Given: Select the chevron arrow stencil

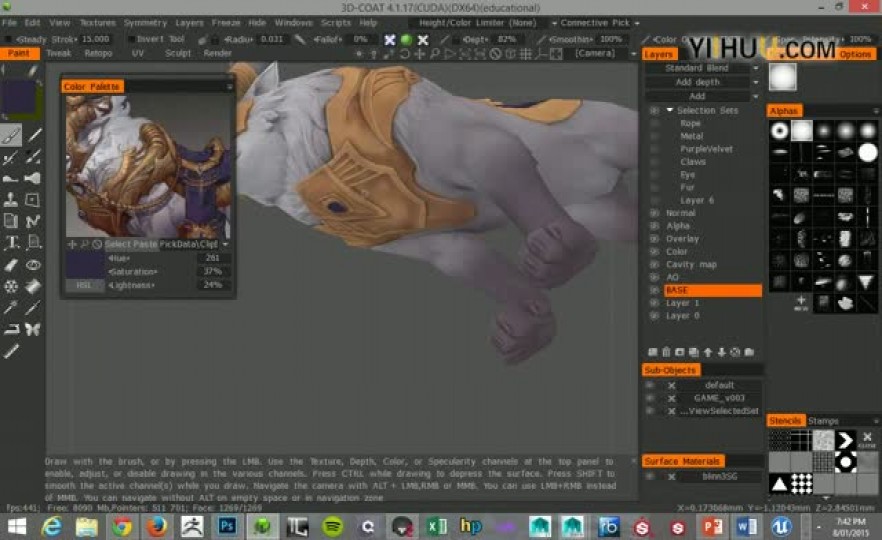Looking at the screenshot, I should (x=845, y=440).
